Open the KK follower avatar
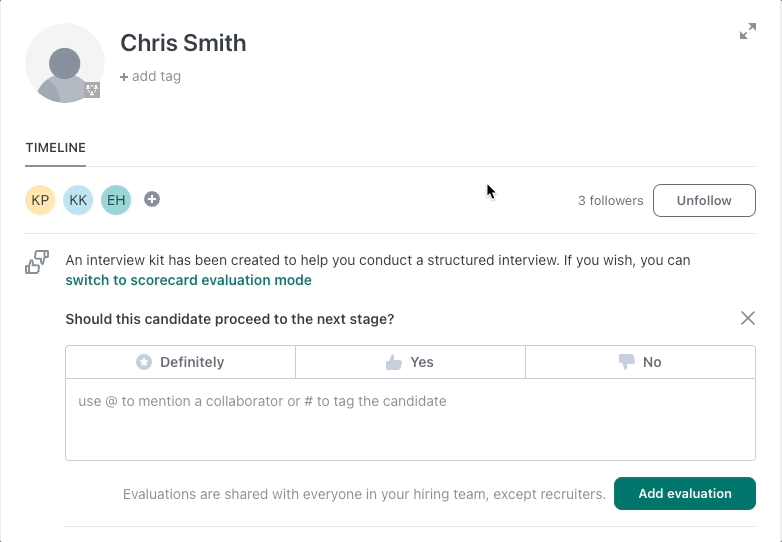 point(78,200)
